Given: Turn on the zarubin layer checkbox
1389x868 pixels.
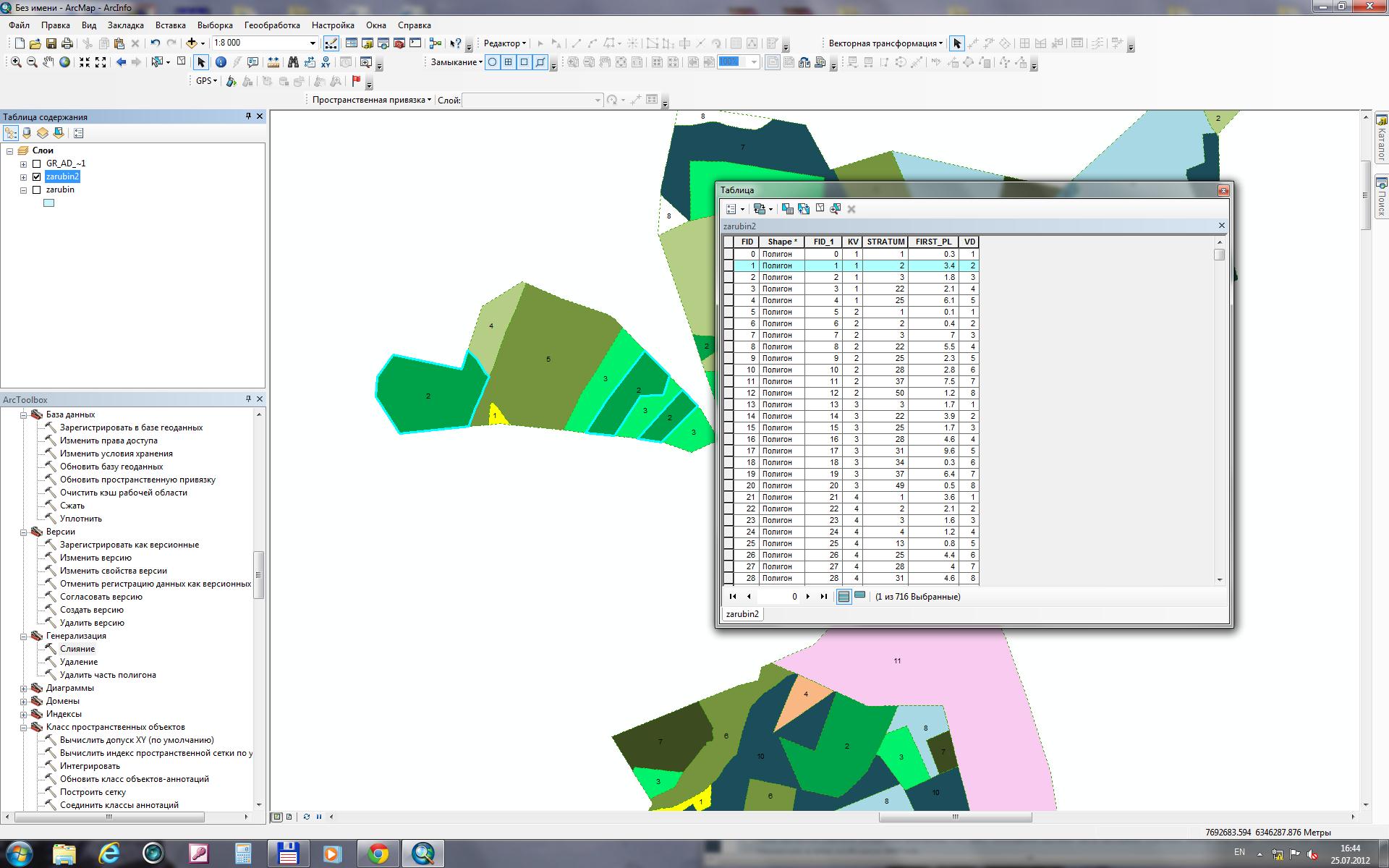Looking at the screenshot, I should [x=37, y=190].
